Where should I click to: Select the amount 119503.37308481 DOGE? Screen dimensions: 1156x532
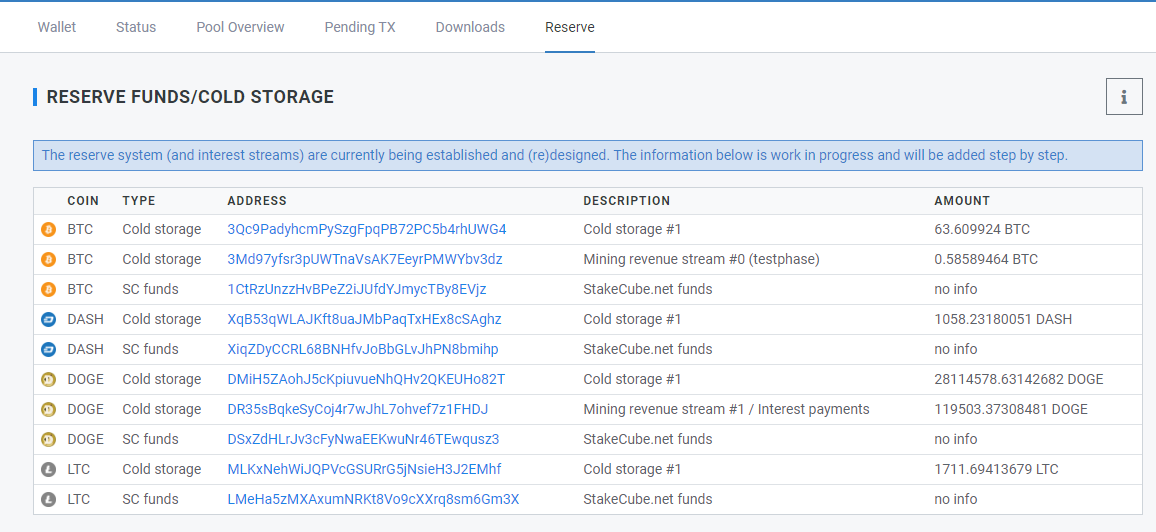point(1011,409)
